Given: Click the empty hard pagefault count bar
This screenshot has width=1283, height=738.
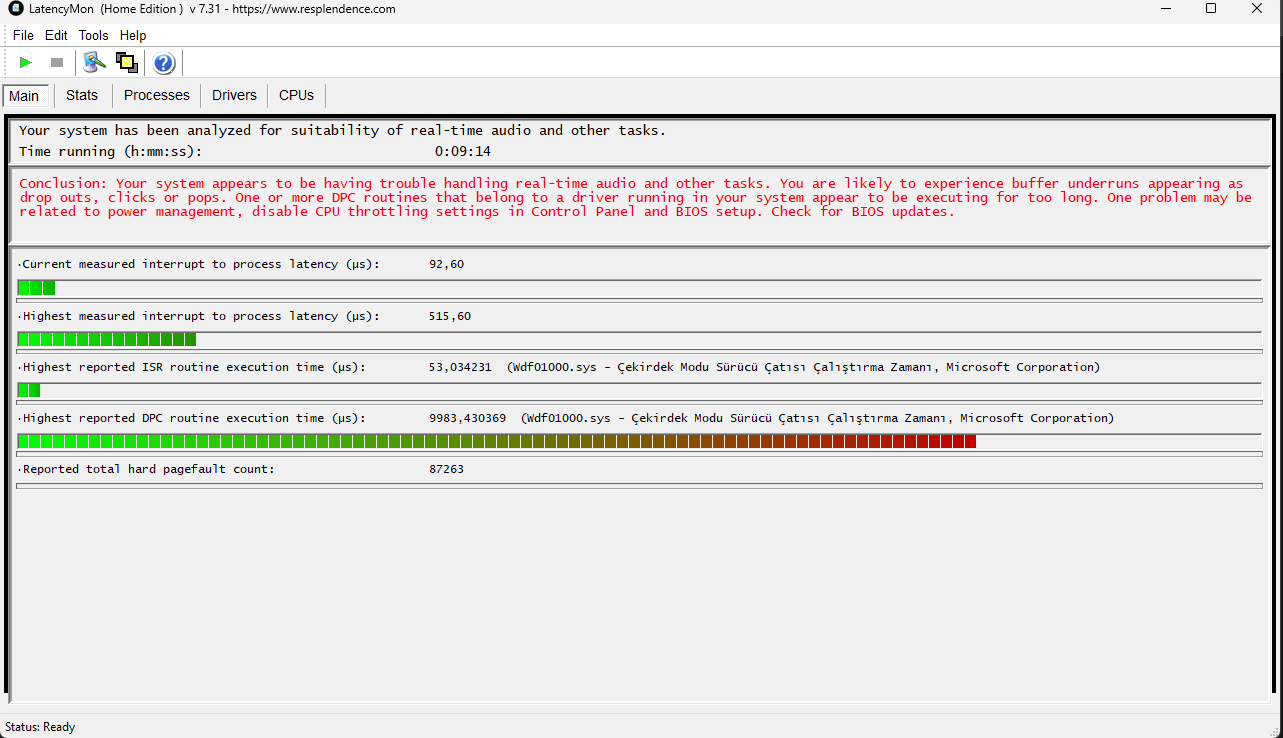Looking at the screenshot, I should coord(639,486).
